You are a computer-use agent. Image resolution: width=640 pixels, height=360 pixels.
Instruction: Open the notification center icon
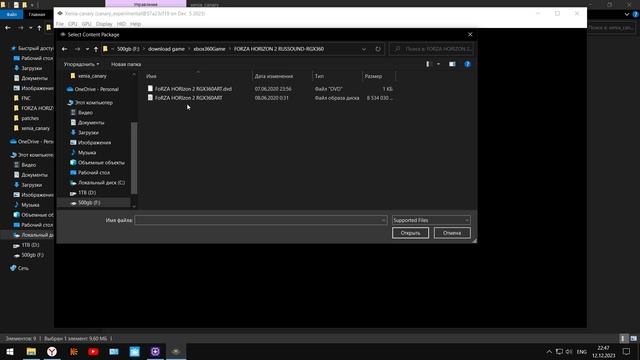click(626, 351)
